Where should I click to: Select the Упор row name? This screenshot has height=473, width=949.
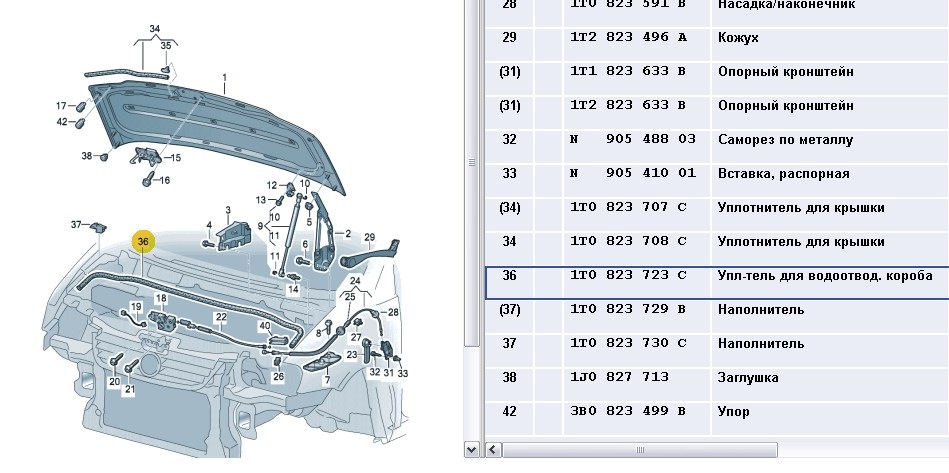click(734, 412)
